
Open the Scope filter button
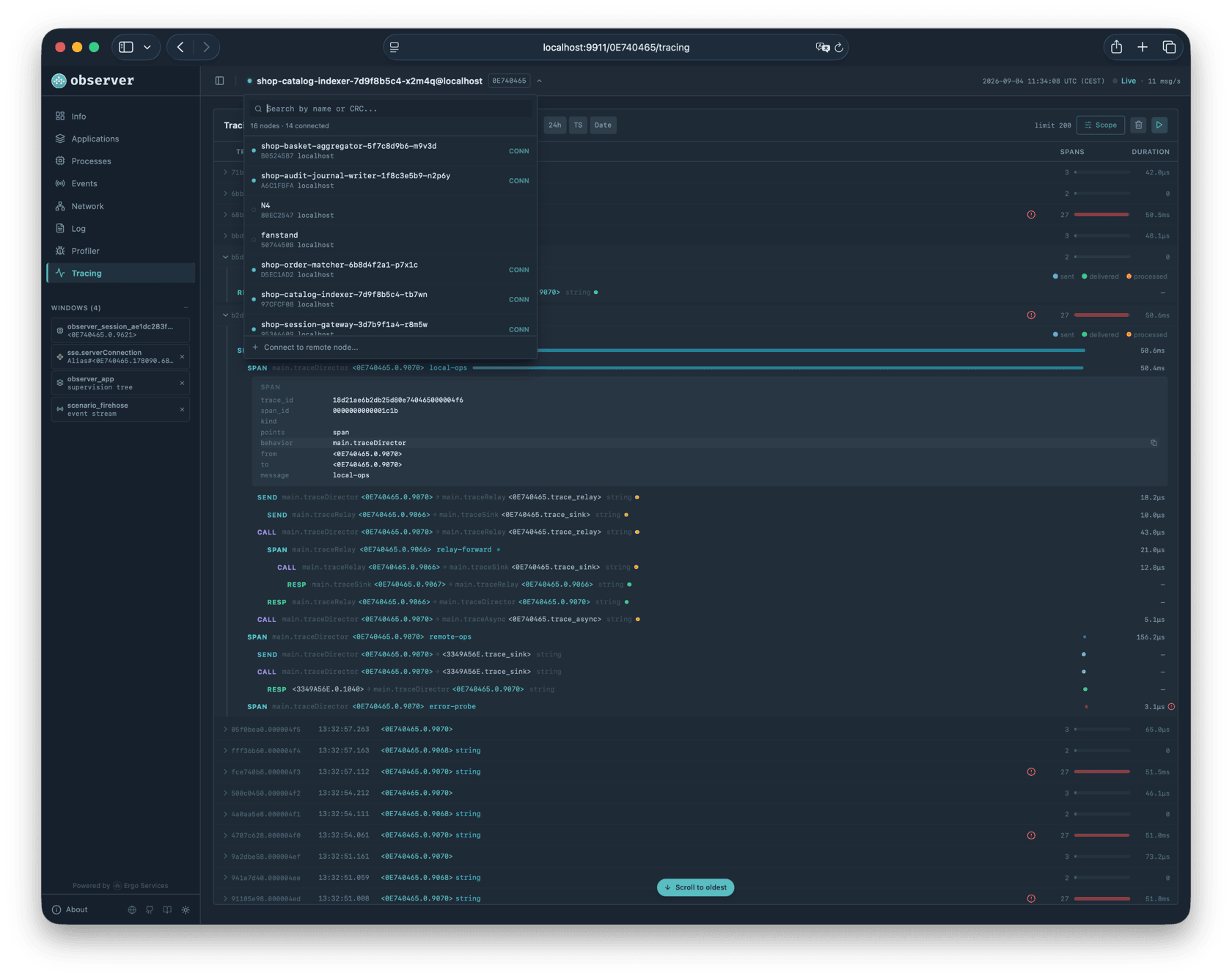coord(1101,125)
